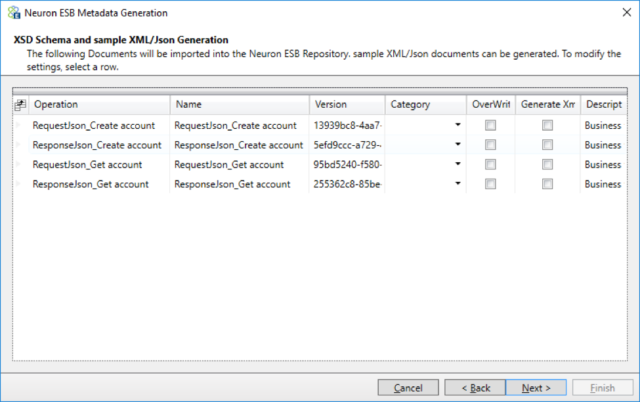Click the OverWrite column header

point(491,104)
